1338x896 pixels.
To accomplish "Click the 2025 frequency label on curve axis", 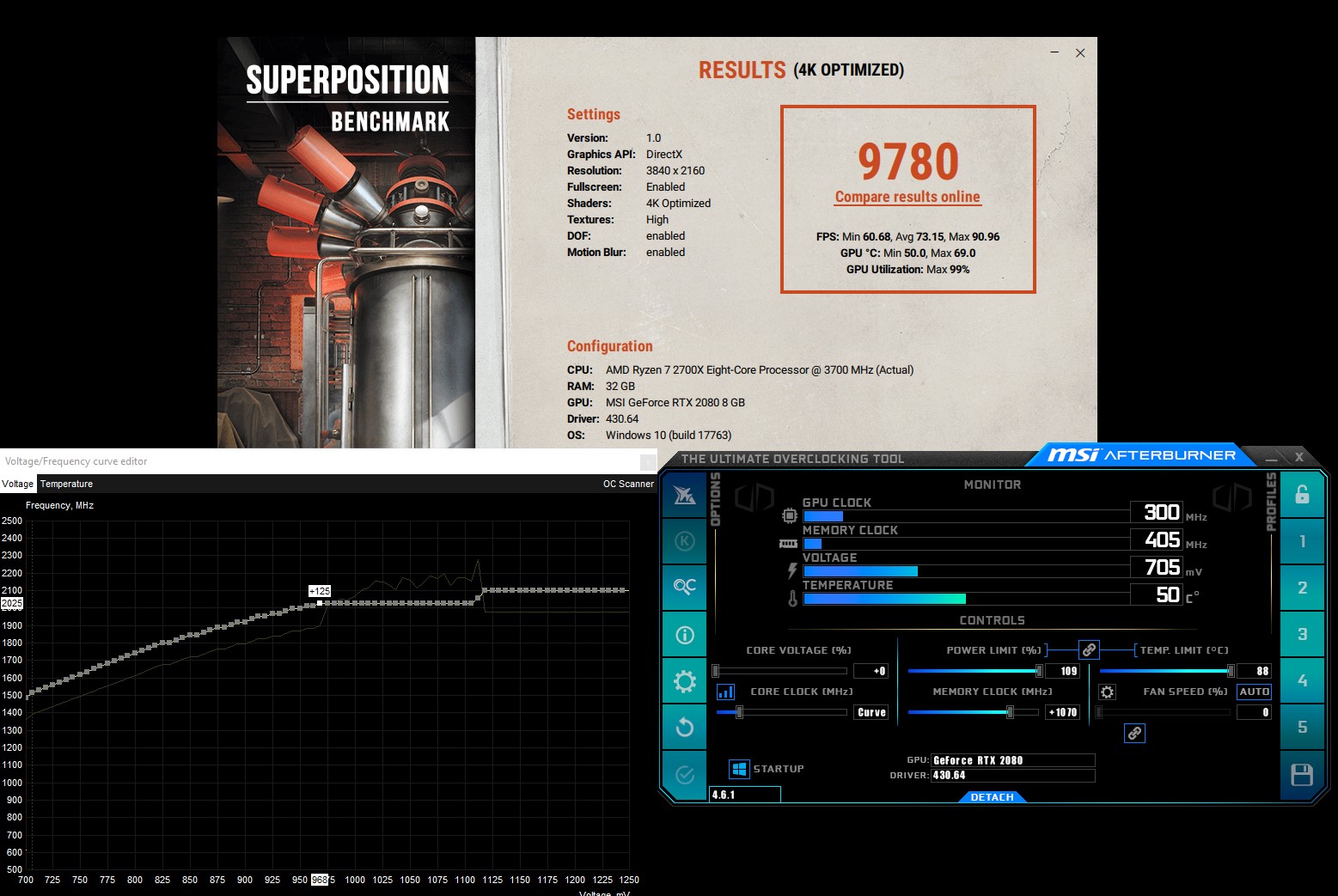I will [12, 604].
